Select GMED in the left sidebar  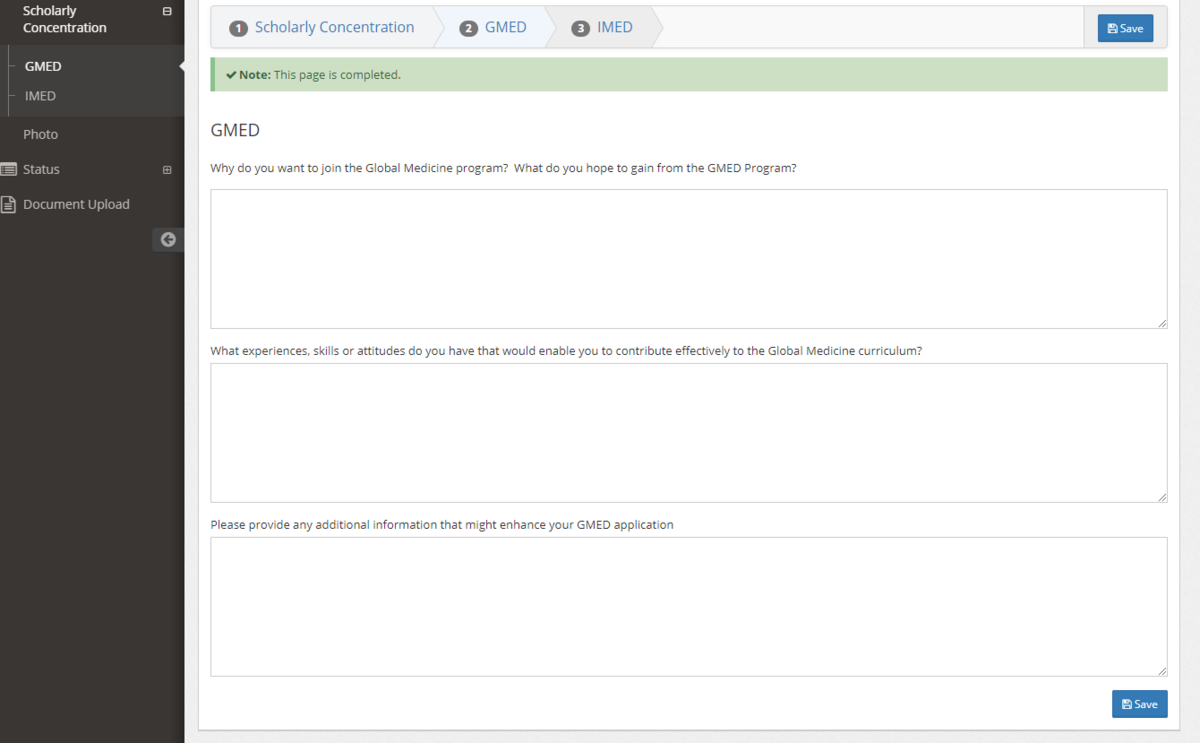[x=43, y=67]
